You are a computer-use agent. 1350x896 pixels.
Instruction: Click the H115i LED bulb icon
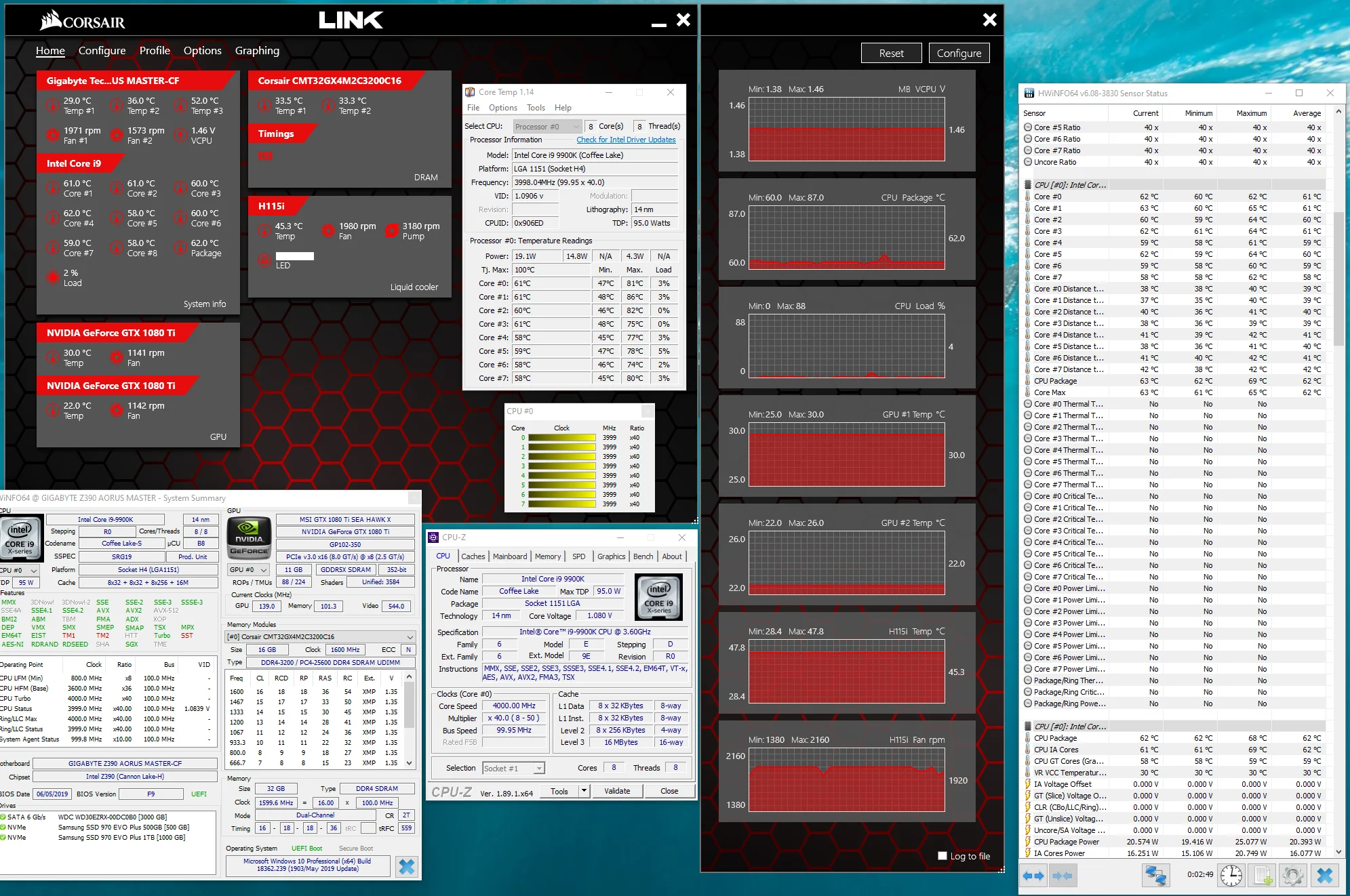[x=264, y=260]
